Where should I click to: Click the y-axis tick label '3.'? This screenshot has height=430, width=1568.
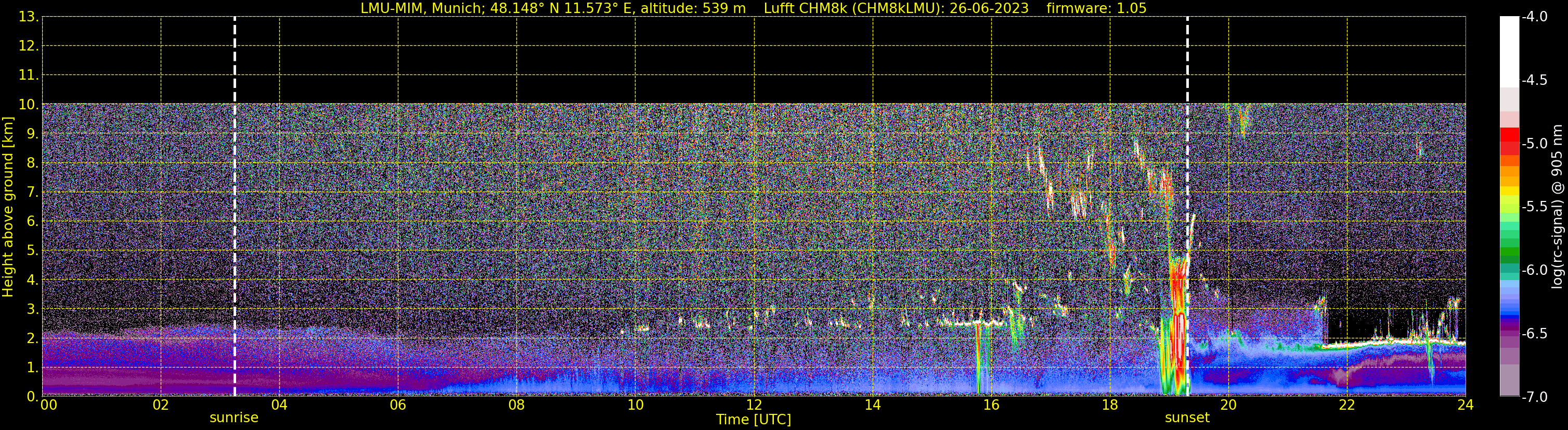click(x=33, y=309)
